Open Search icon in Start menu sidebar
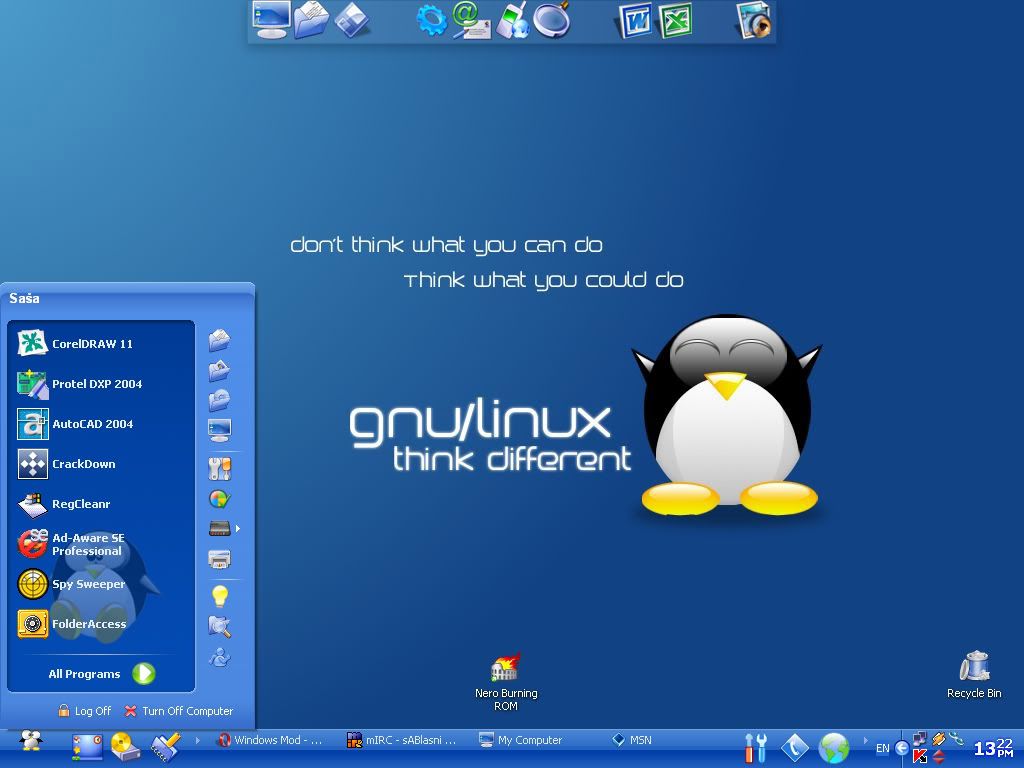1024x768 pixels. (219, 626)
